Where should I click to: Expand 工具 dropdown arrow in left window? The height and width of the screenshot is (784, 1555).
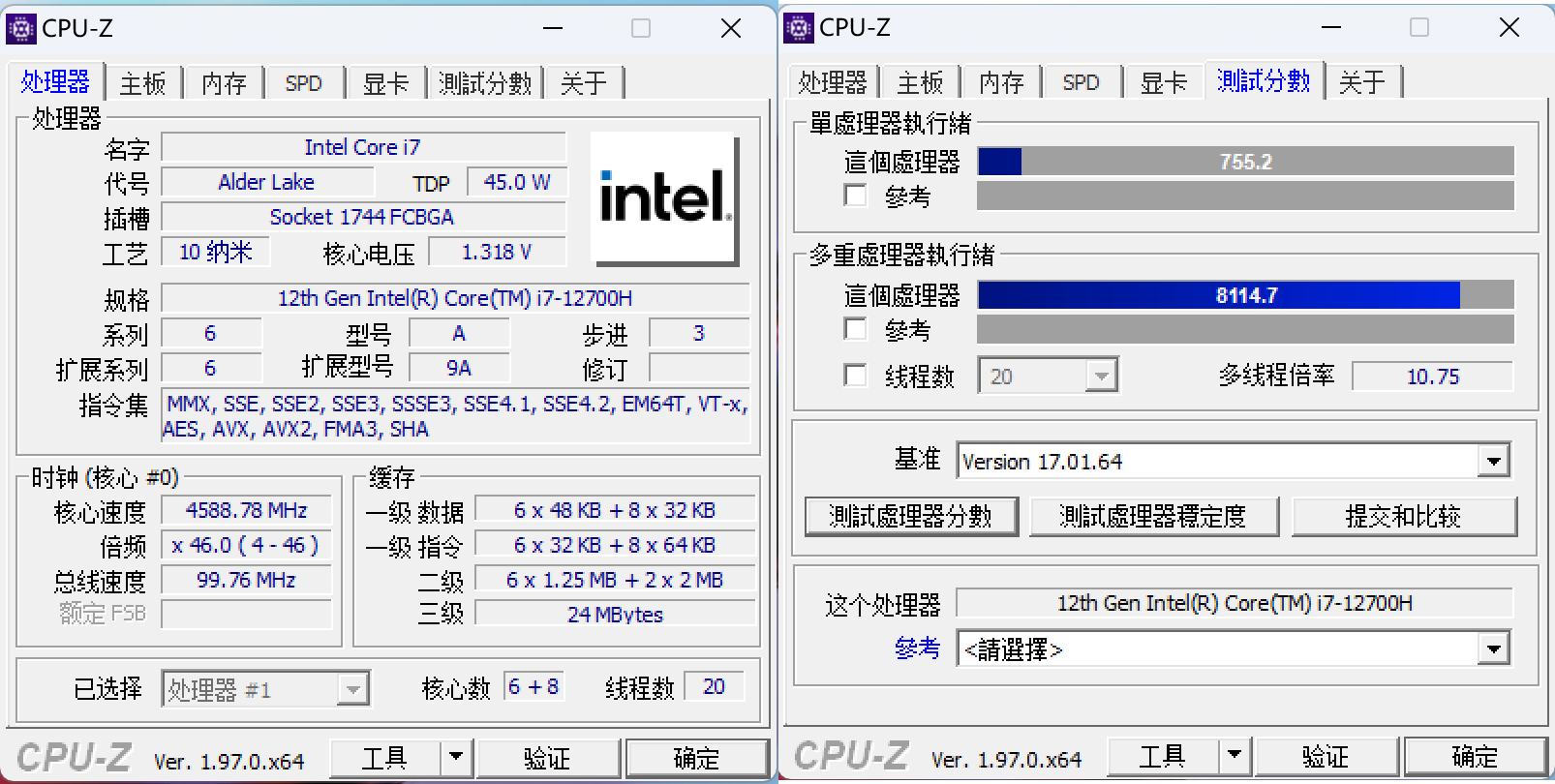pos(456,757)
